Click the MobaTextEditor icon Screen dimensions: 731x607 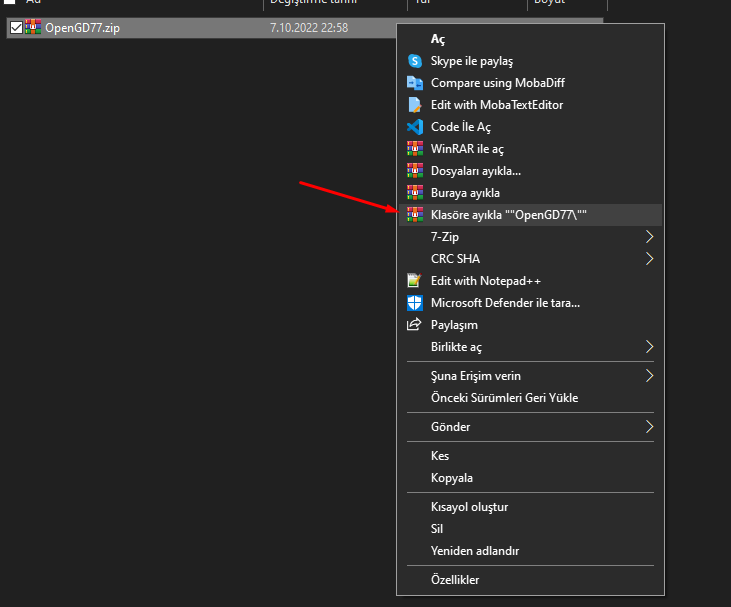[415, 105]
